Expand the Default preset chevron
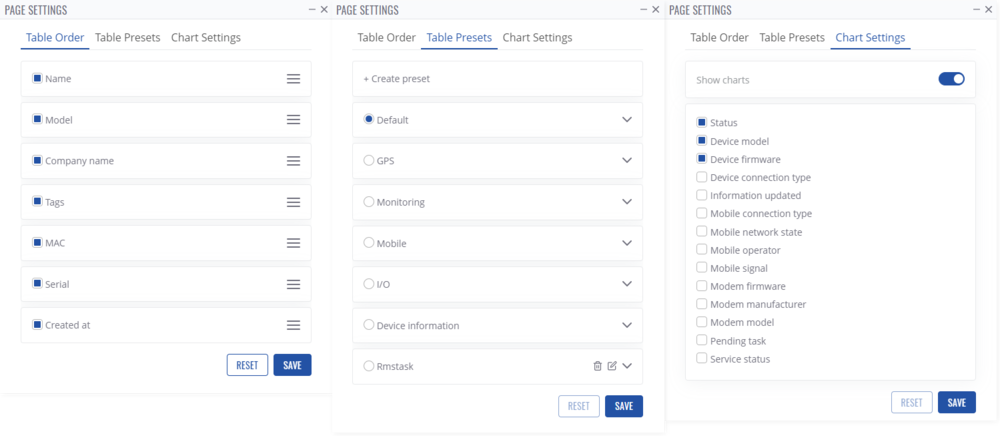This screenshot has height=436, width=1000. (627, 120)
